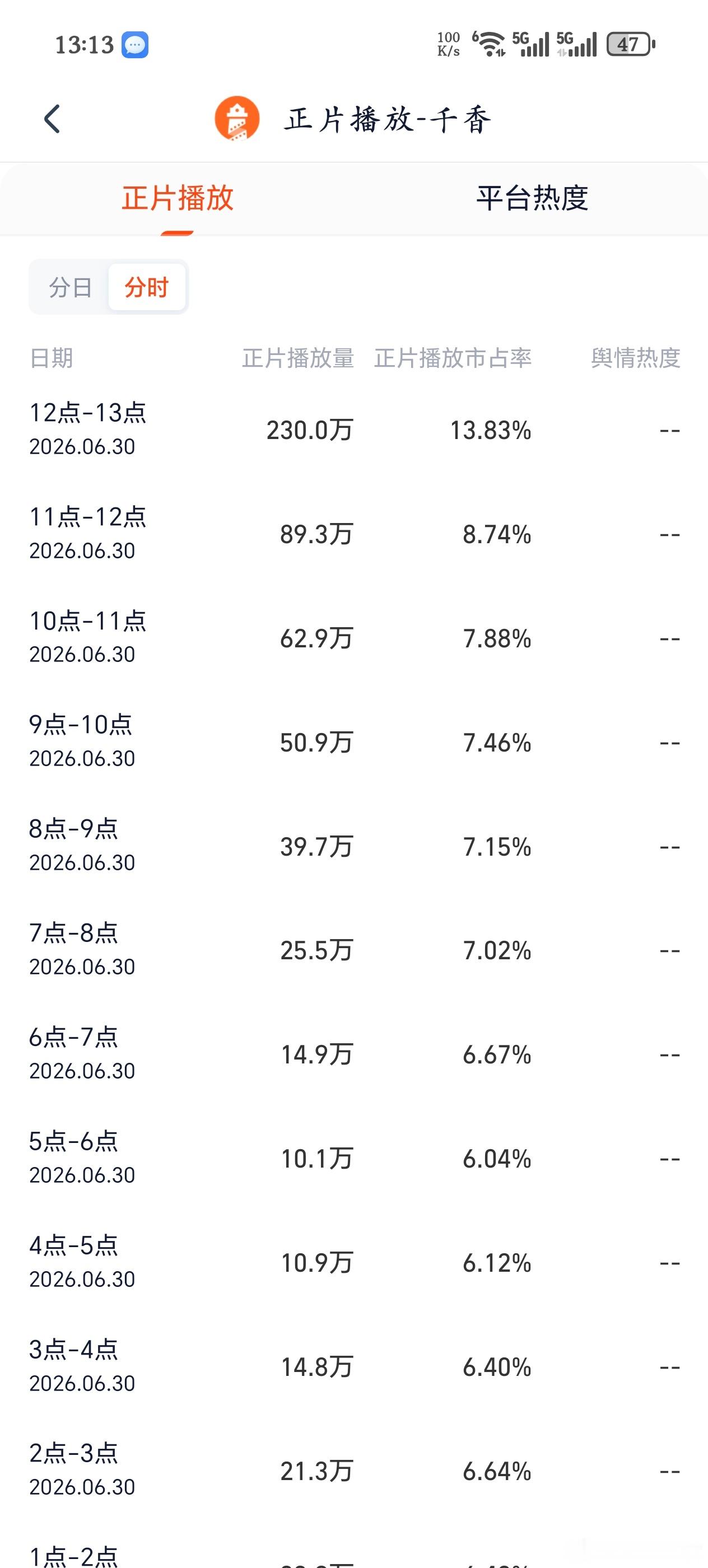Viewport: 708px width, 1568px height.
Task: Tap the 8.74% market share value
Action: tap(497, 534)
